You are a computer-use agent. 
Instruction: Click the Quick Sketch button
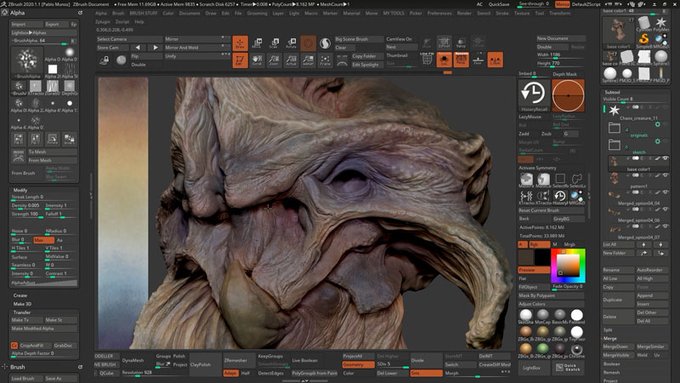point(568,367)
